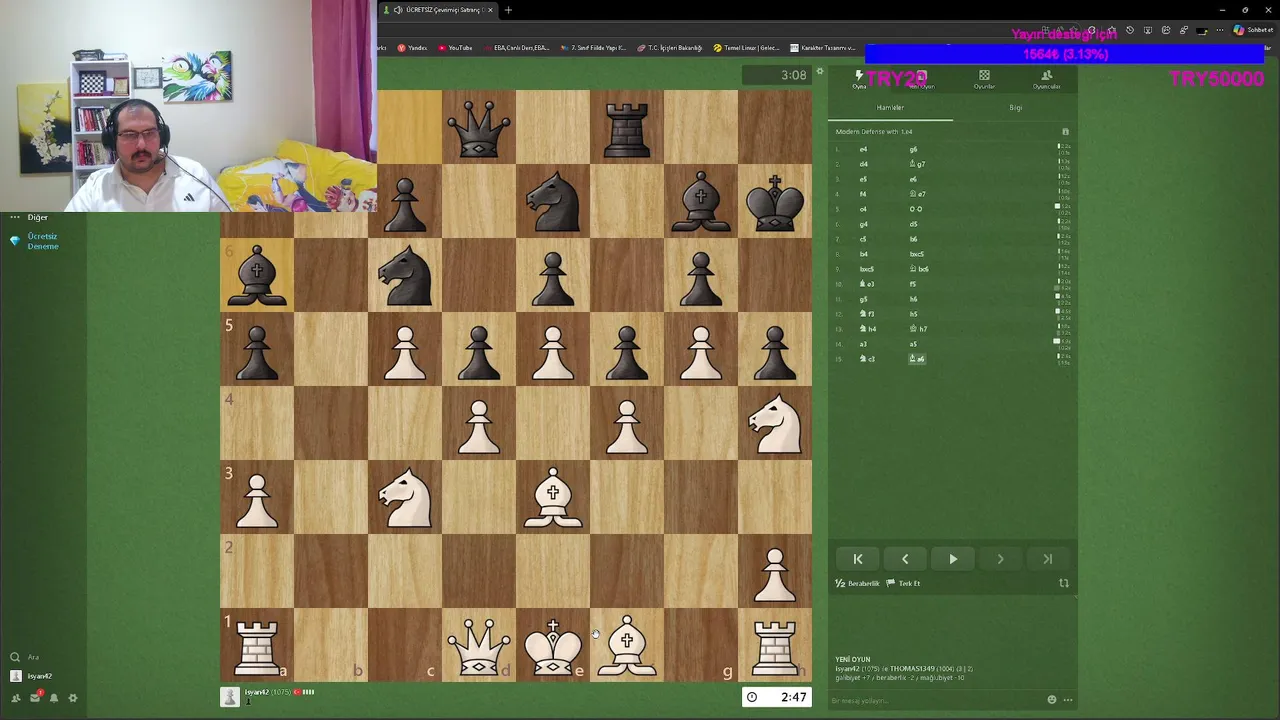The height and width of the screenshot is (720, 1280).
Task: Open the emoji picker in the chat box
Action: 1051,700
